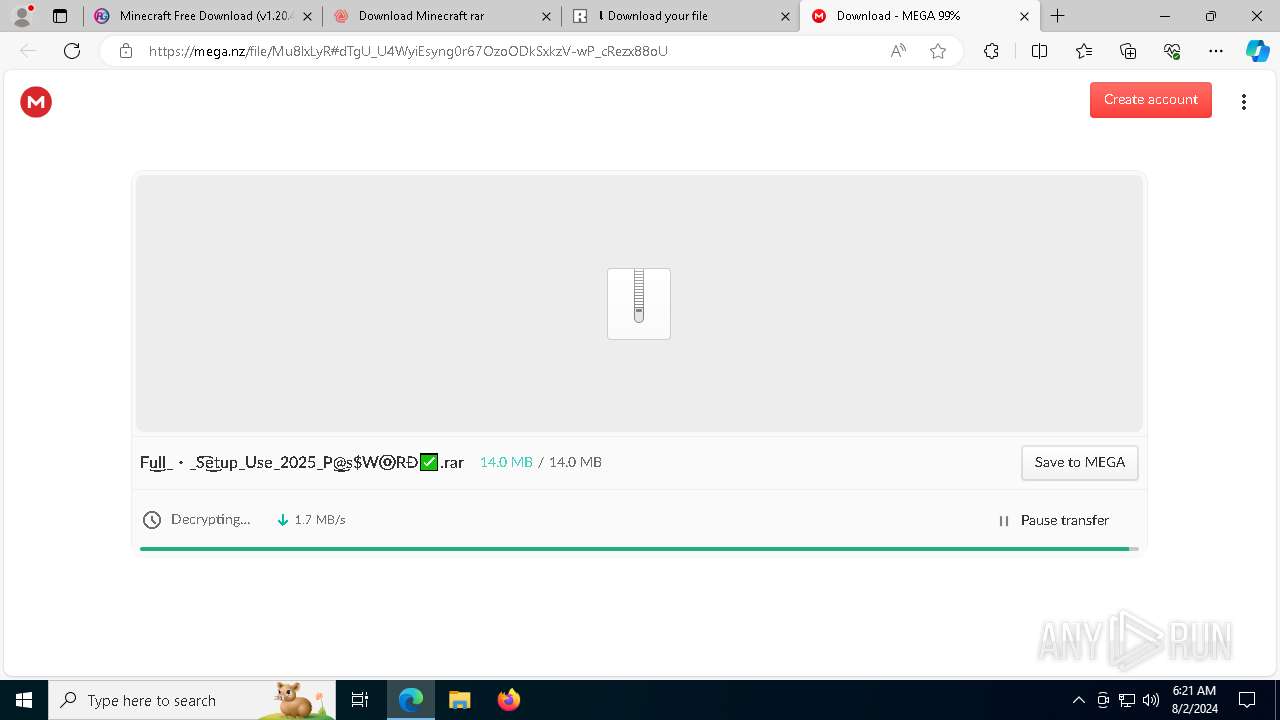Open the Favorites list icon
This screenshot has height=720, width=1280.
1084,51
